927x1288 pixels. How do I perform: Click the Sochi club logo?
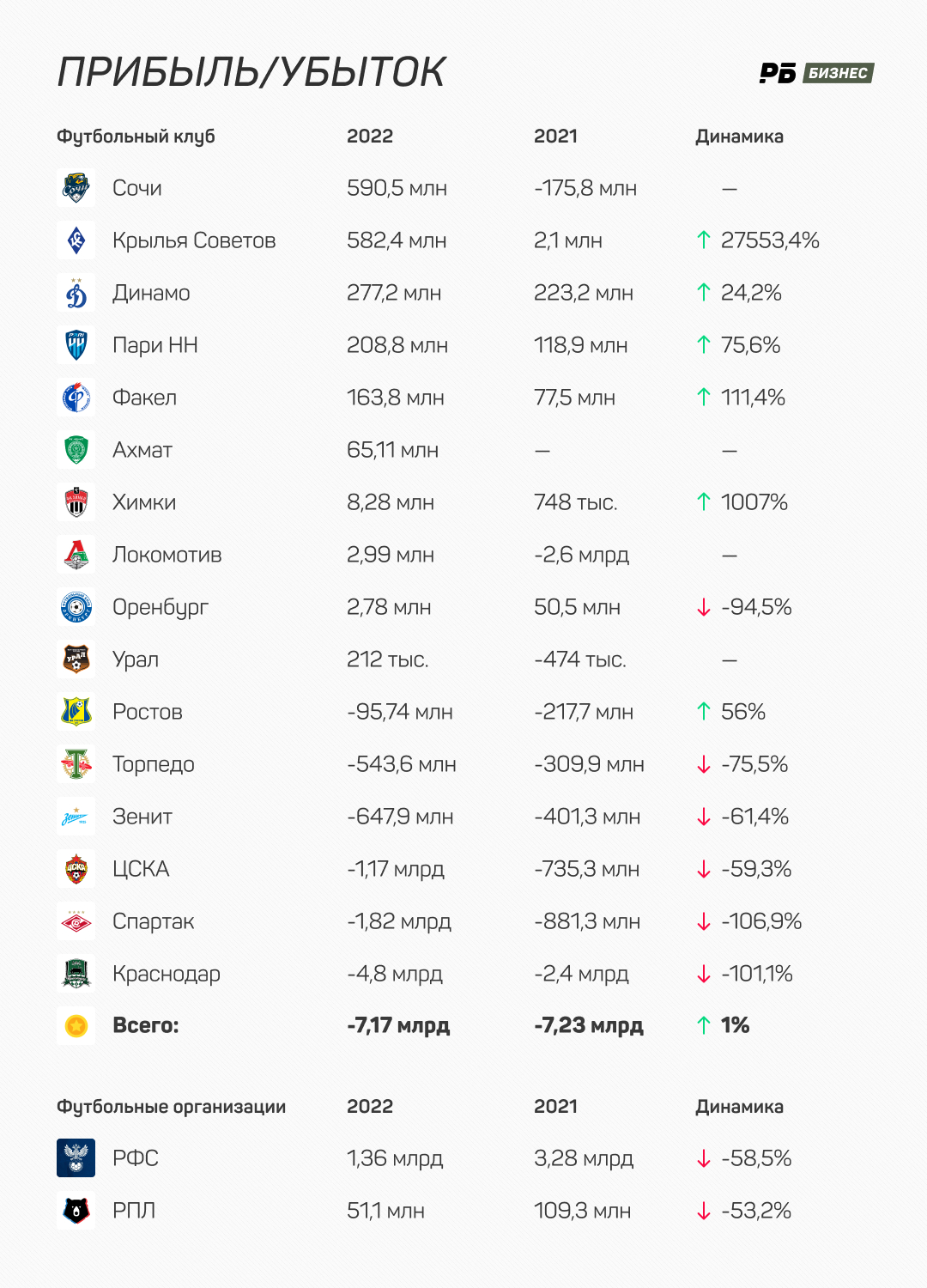(x=76, y=188)
